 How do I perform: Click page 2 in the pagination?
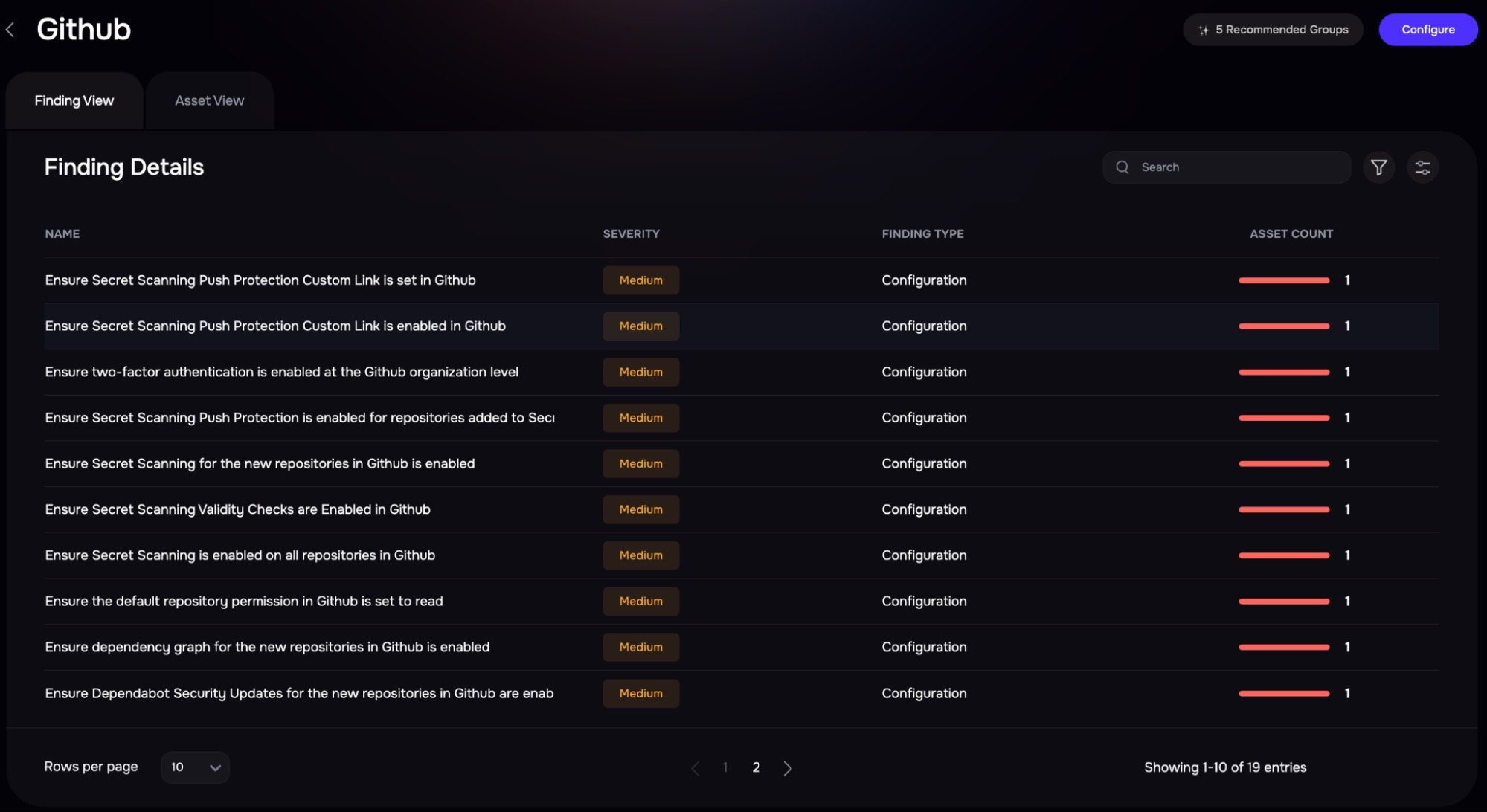coord(757,767)
